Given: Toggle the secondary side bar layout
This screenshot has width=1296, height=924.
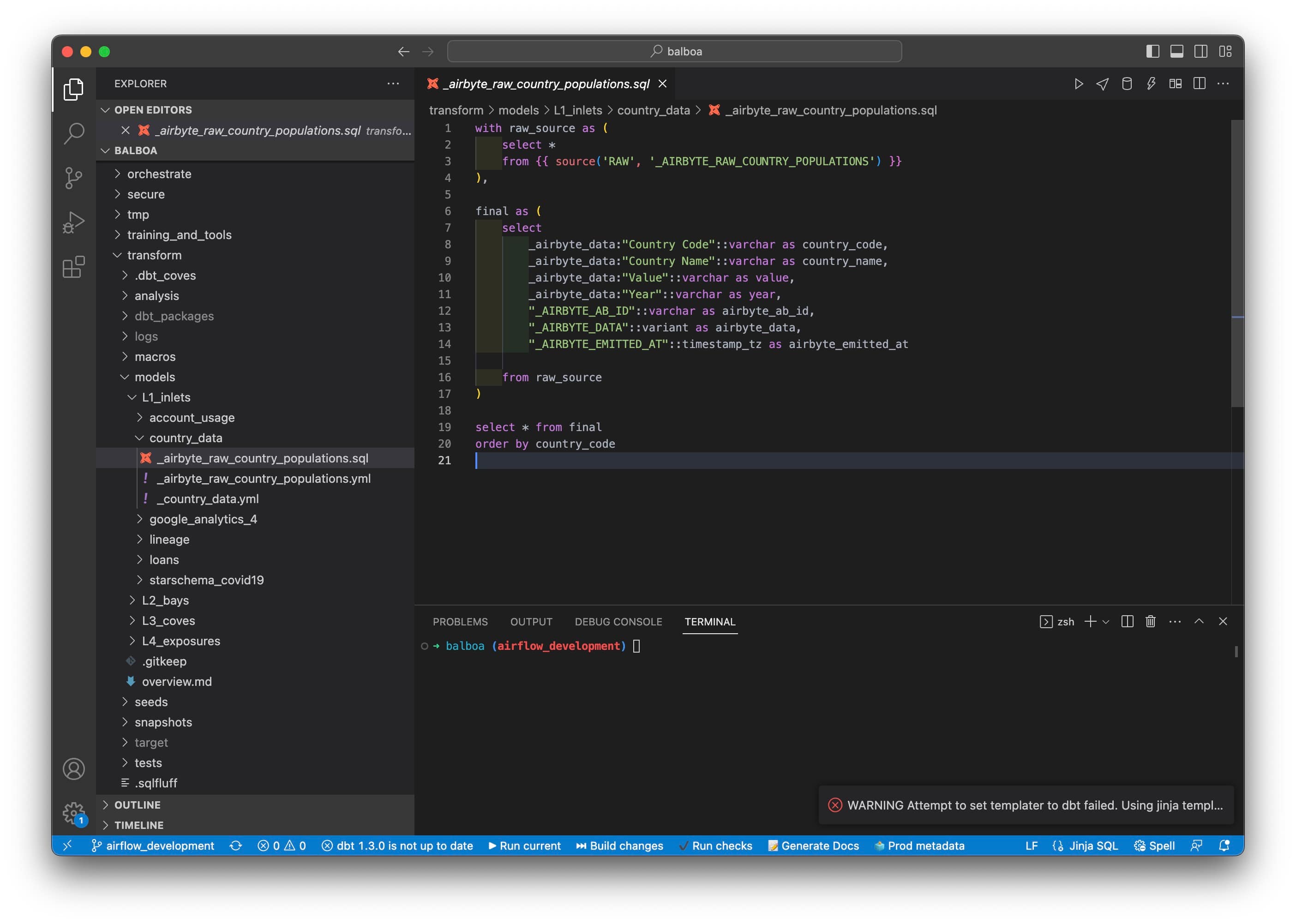Looking at the screenshot, I should [1201, 52].
